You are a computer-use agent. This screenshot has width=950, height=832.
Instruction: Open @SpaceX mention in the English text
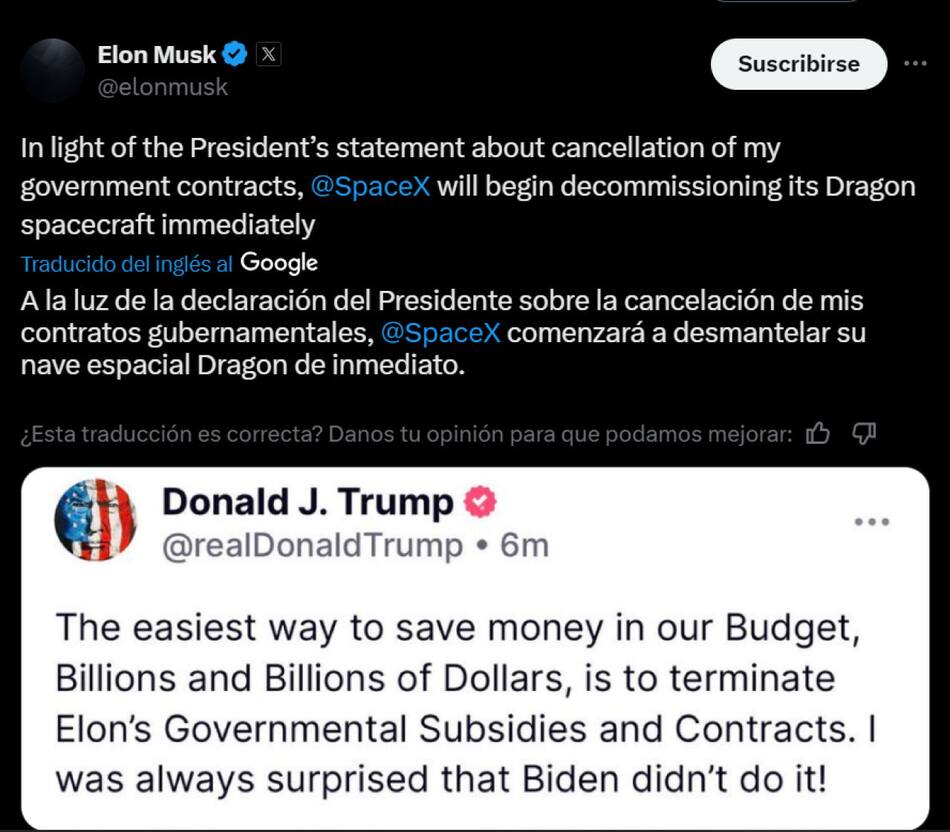point(371,187)
